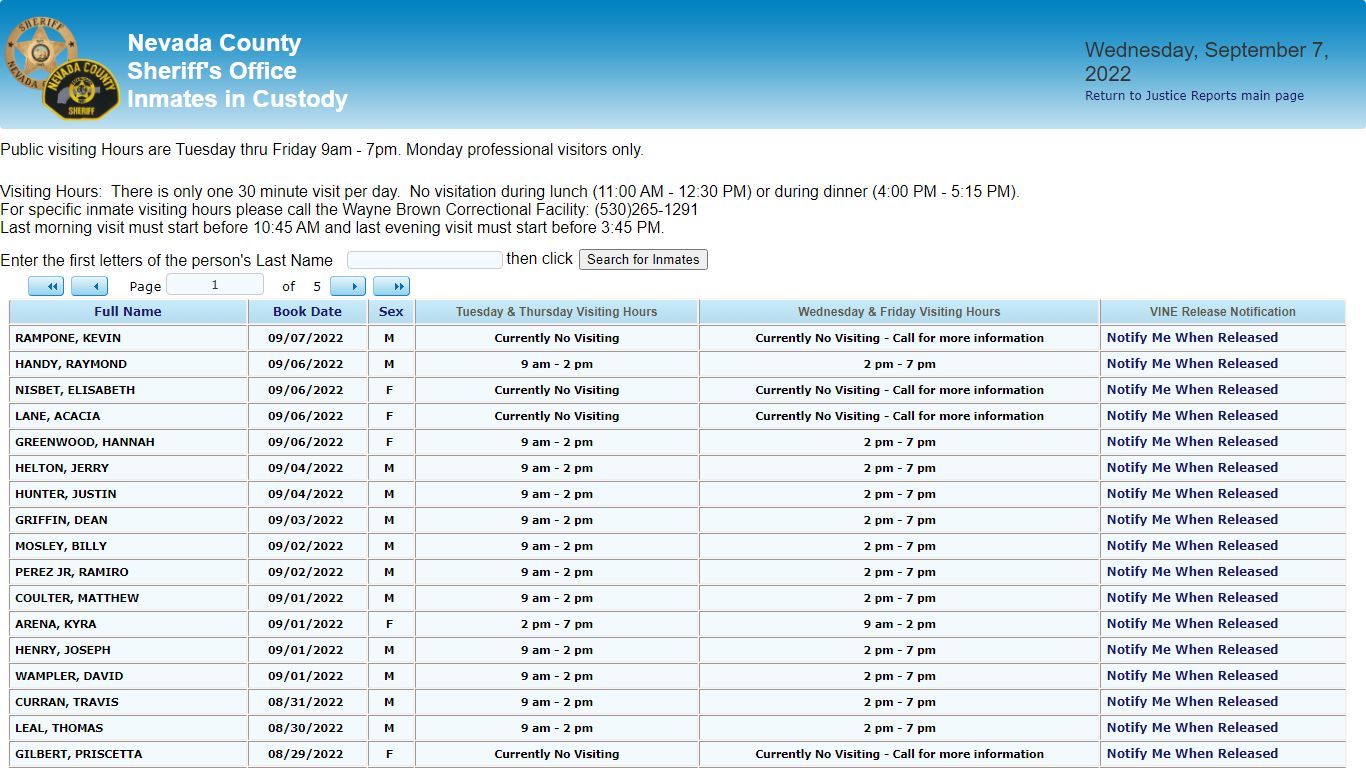Screen dimensions: 1366x768
Task: Select the name COULTER, MATTHEW
Action: pyautogui.click(x=77, y=598)
